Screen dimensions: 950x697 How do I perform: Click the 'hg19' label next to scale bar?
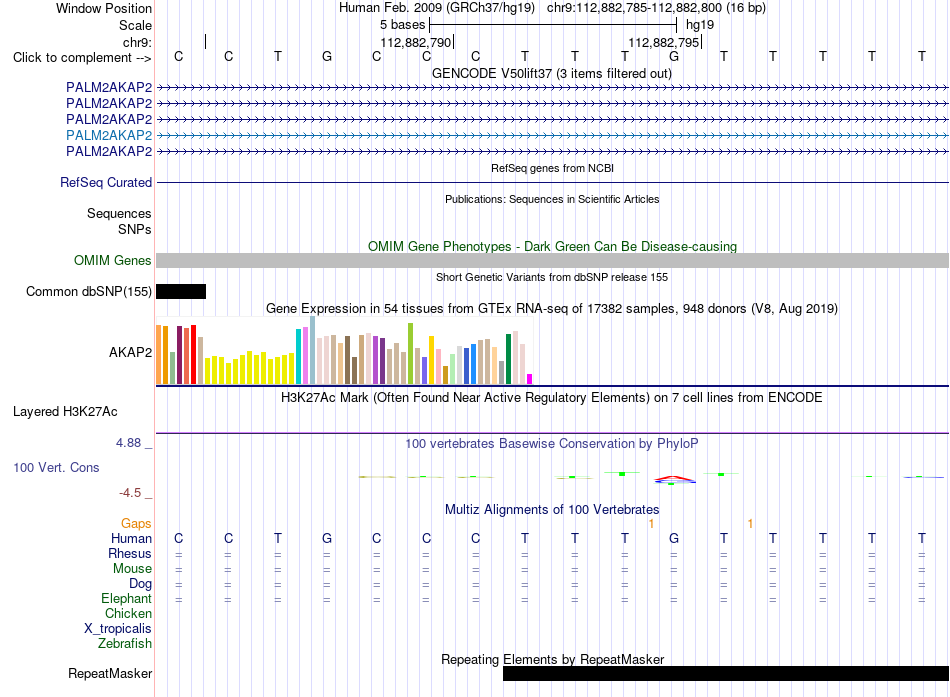coord(700,25)
